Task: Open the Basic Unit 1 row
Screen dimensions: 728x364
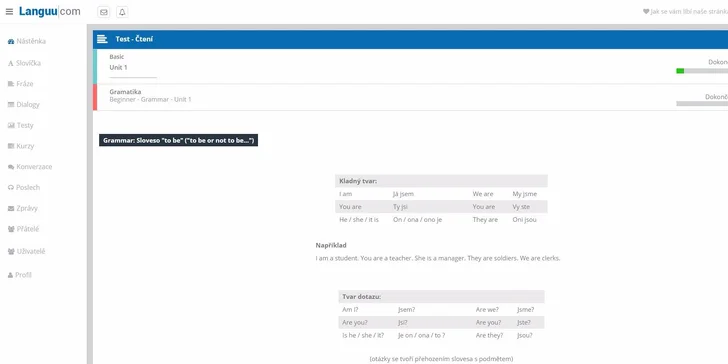Action: coord(410,66)
